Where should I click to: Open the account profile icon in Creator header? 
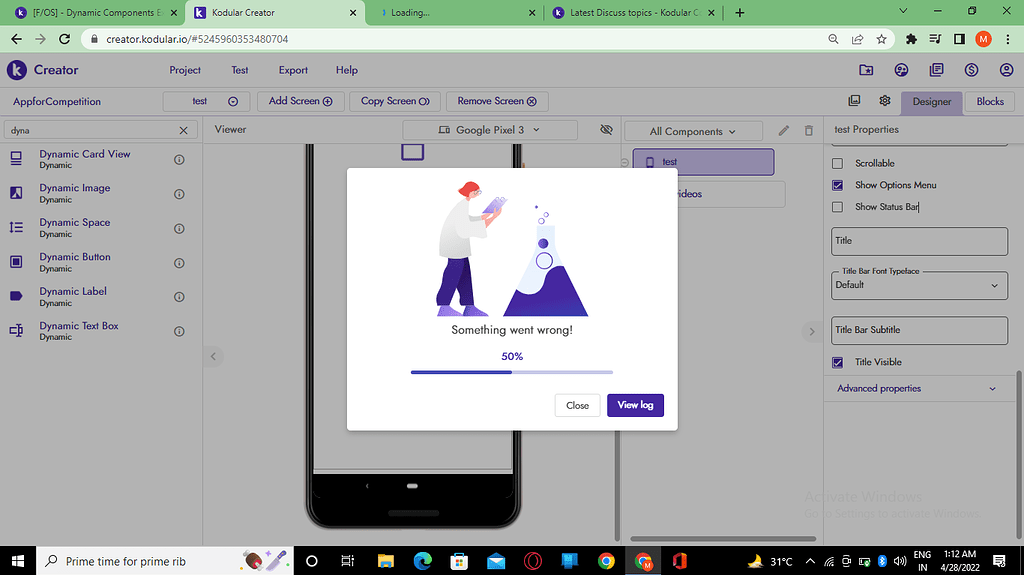point(1006,70)
